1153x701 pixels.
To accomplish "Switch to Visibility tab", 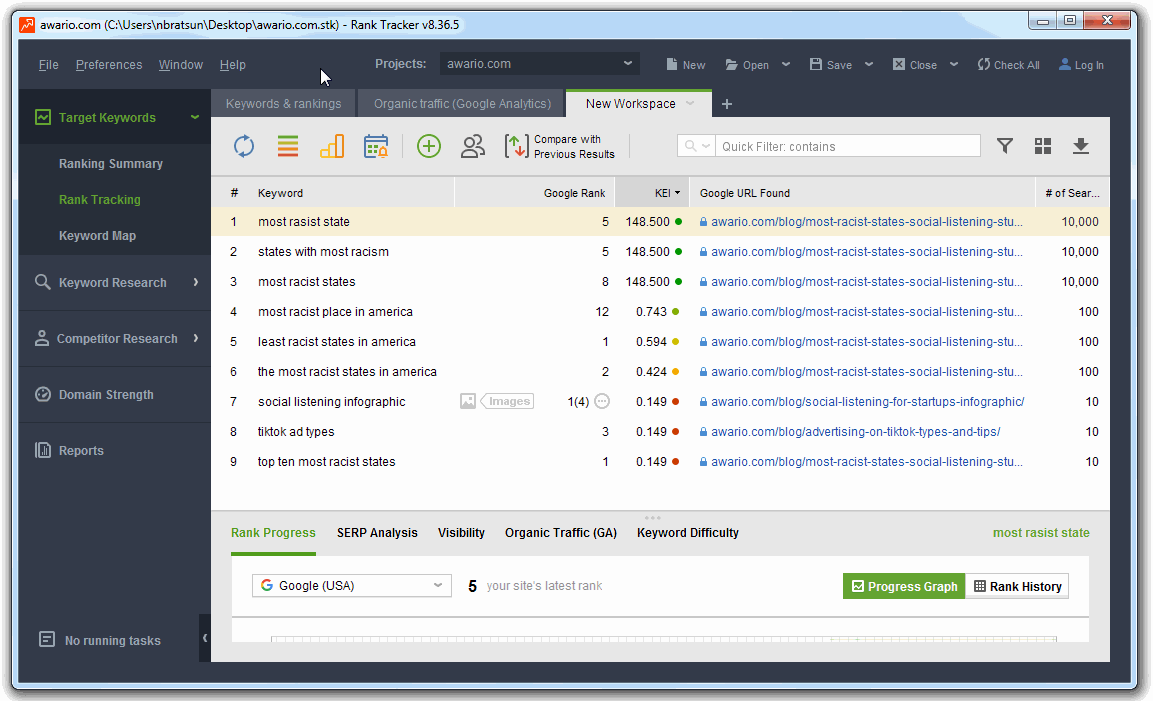I will [x=461, y=533].
